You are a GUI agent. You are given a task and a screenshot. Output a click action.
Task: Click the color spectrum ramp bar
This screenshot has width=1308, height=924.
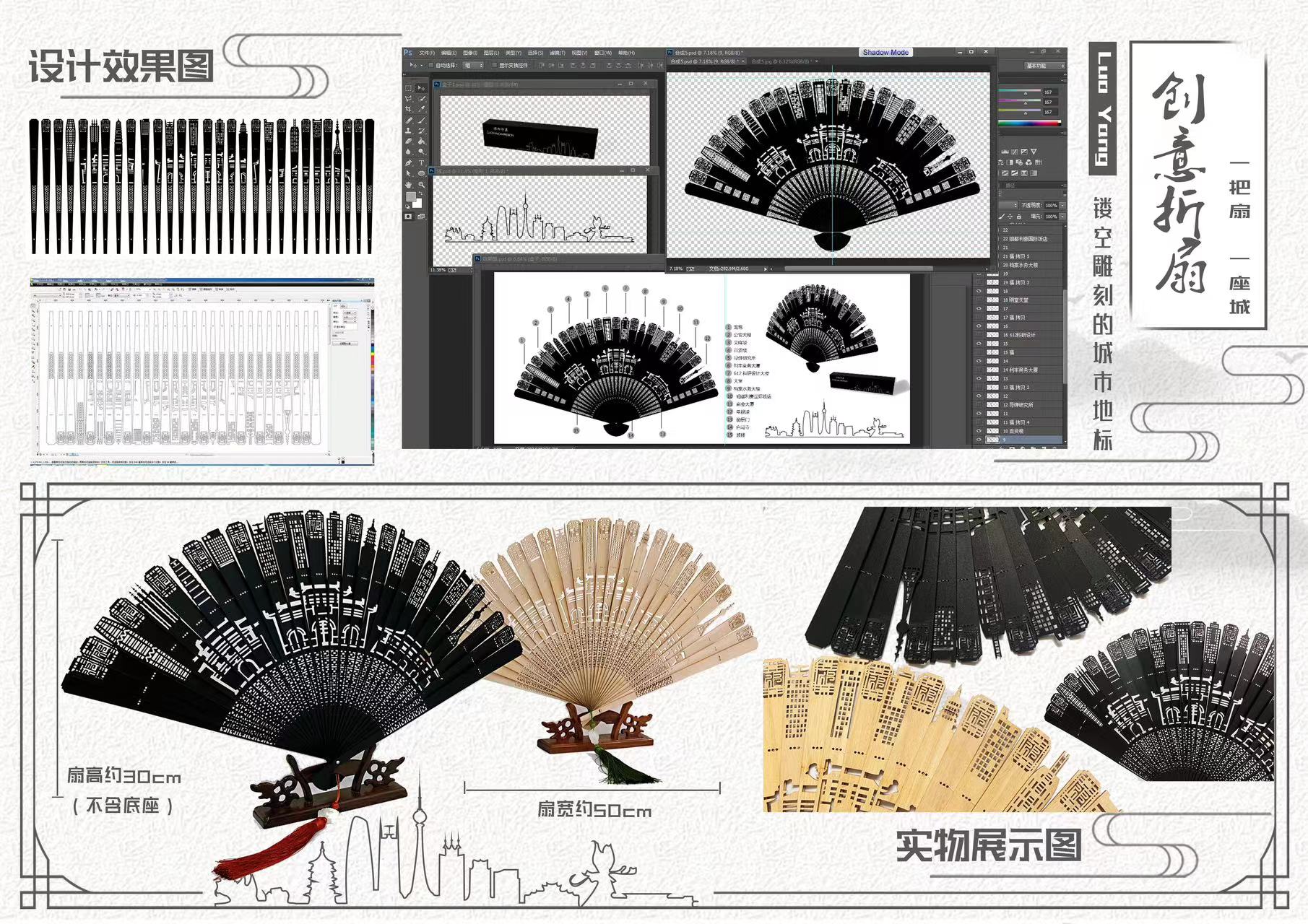click(1029, 123)
